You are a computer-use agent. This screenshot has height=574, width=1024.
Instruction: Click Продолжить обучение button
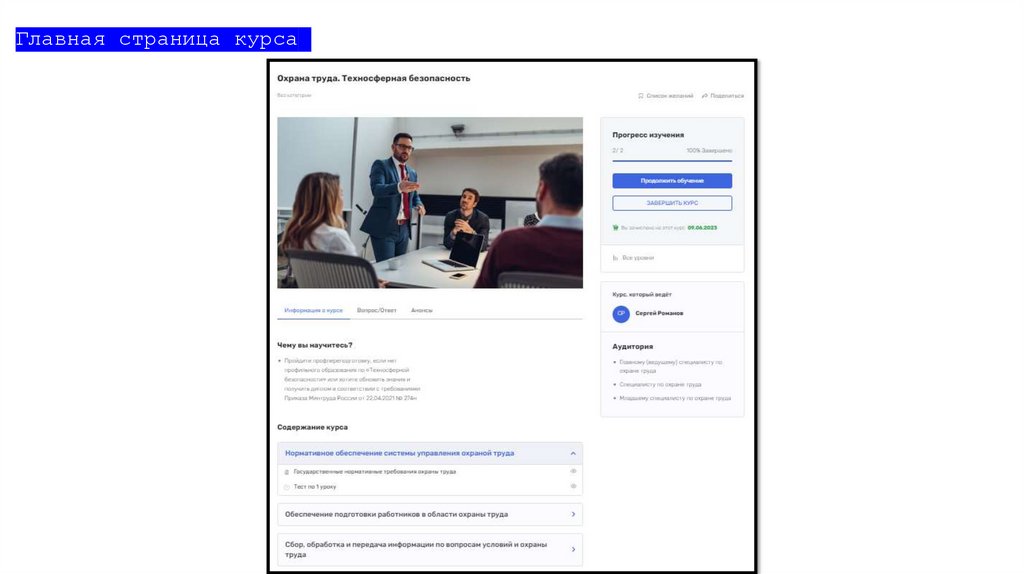tap(672, 181)
